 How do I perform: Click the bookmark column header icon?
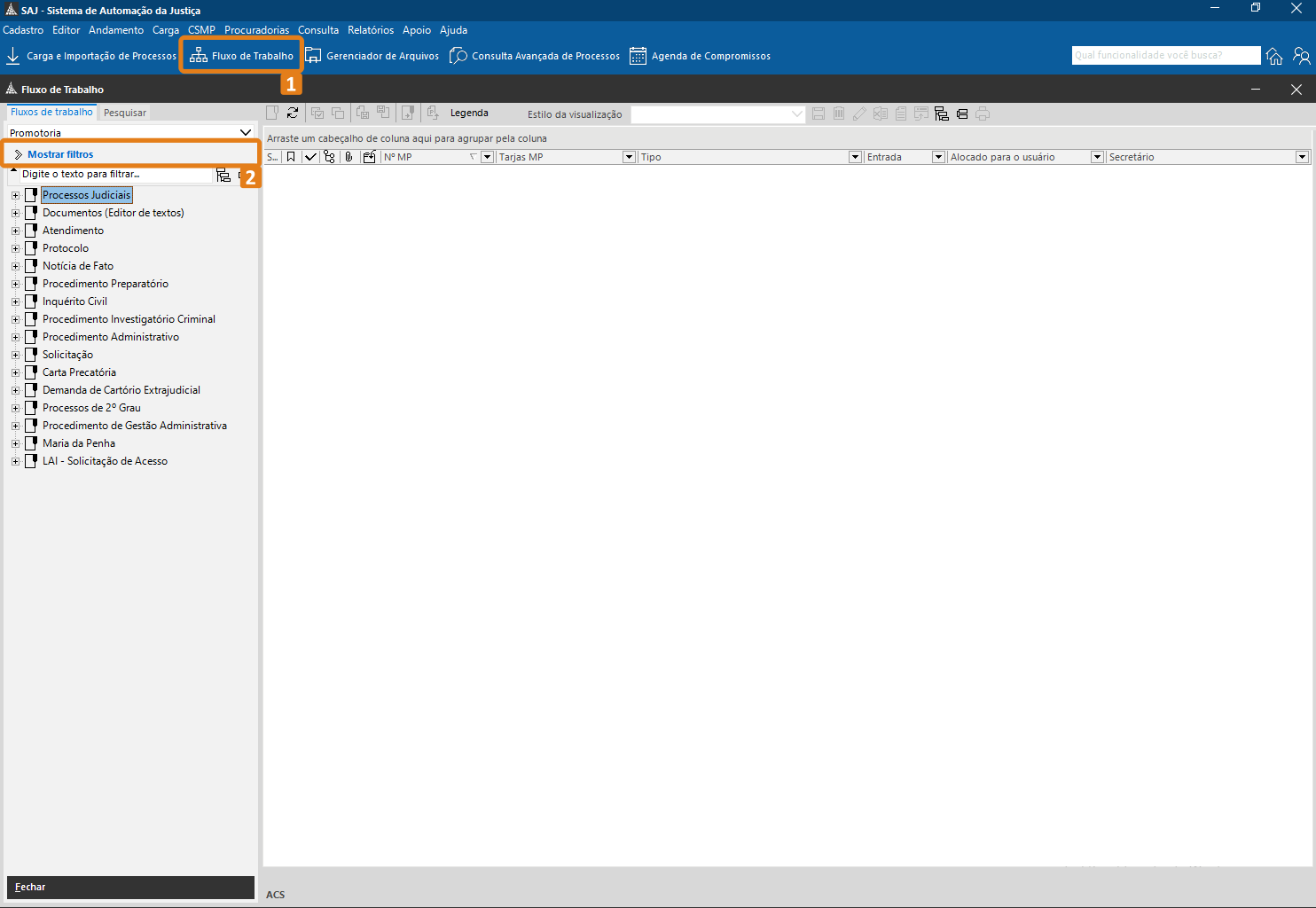(291, 157)
